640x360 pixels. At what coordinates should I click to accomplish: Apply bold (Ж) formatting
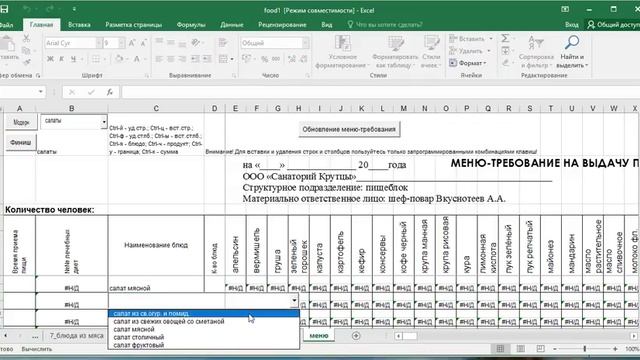pos(50,59)
